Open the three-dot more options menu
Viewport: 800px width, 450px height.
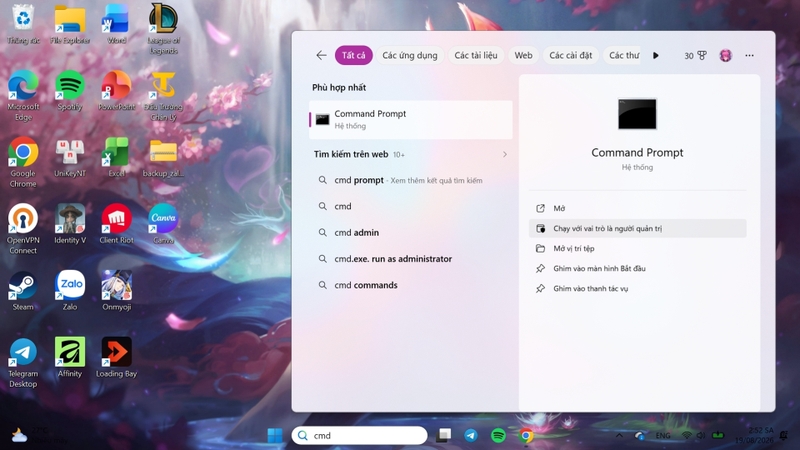749,55
